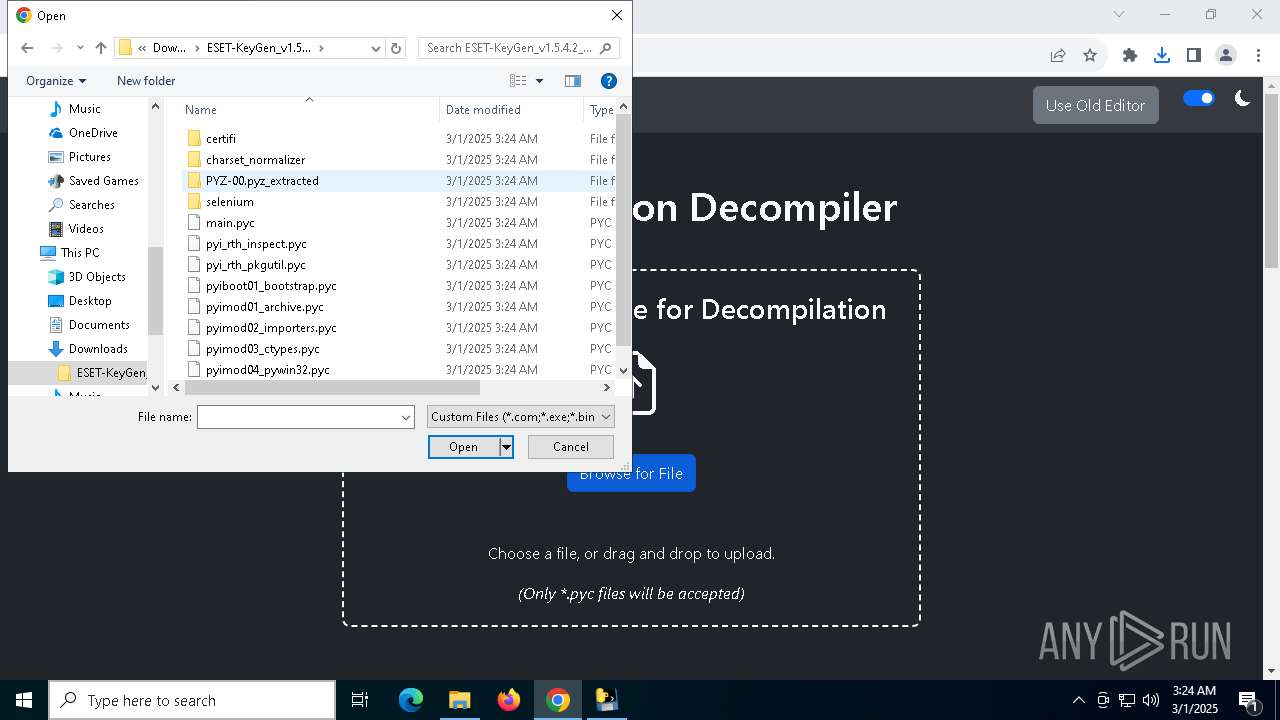The image size is (1280, 720).
Task: Toggle the dark mode switch
Action: (x=1198, y=98)
